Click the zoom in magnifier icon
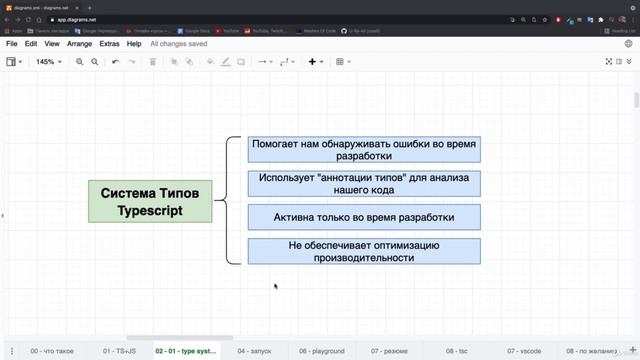The height and width of the screenshot is (360, 640). [x=79, y=62]
